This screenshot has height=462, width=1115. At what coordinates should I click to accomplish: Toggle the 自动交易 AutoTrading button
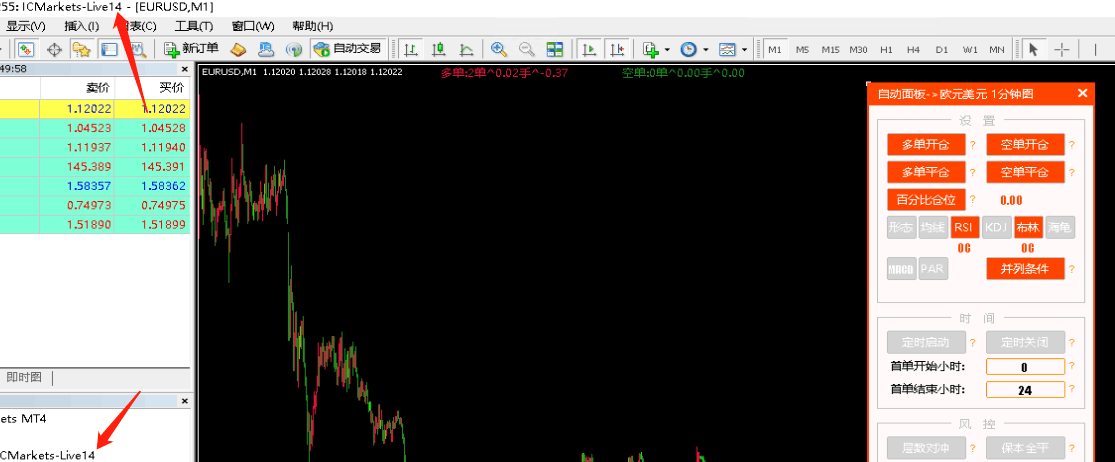coord(347,49)
